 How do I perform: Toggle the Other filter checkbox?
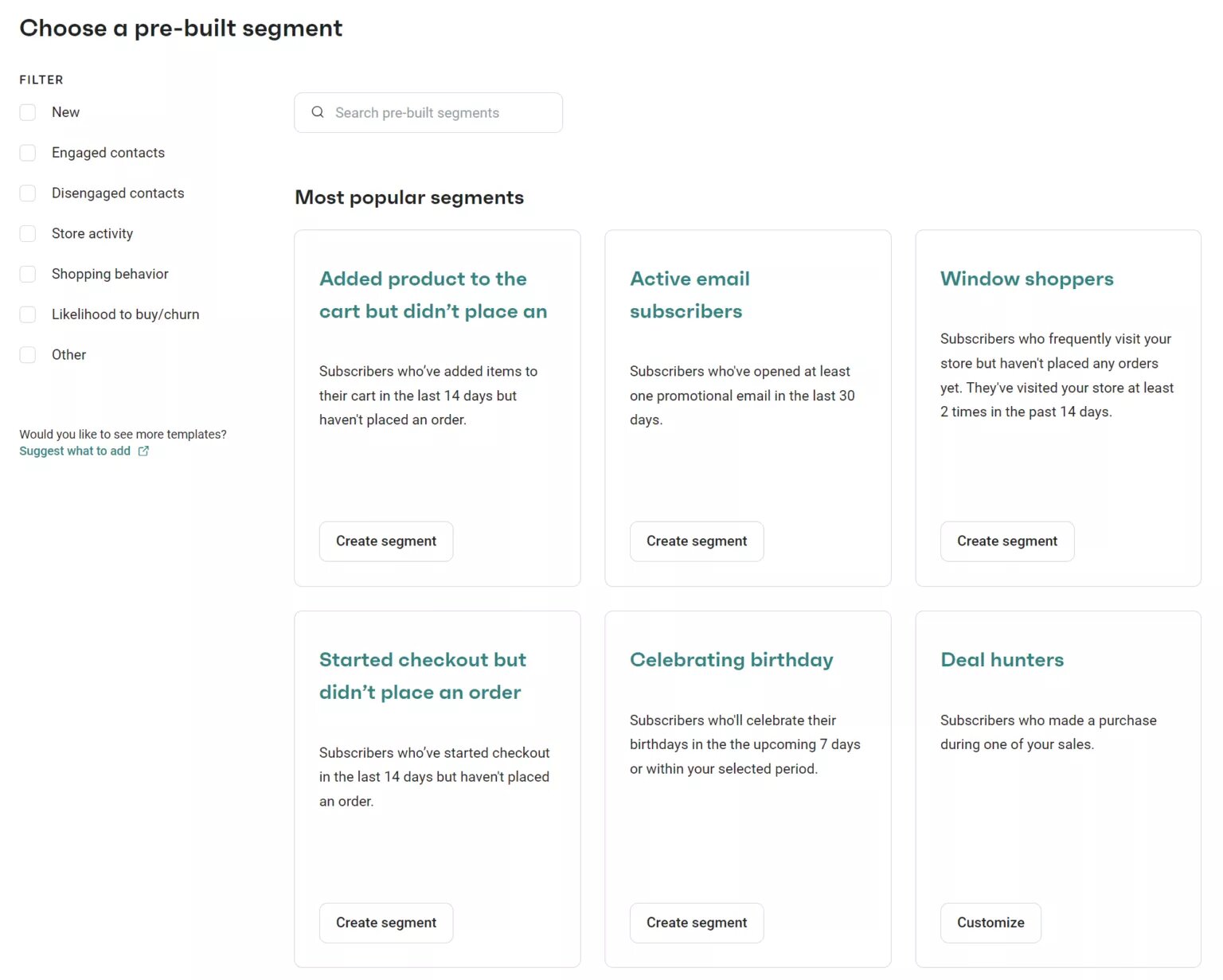pyautogui.click(x=28, y=354)
